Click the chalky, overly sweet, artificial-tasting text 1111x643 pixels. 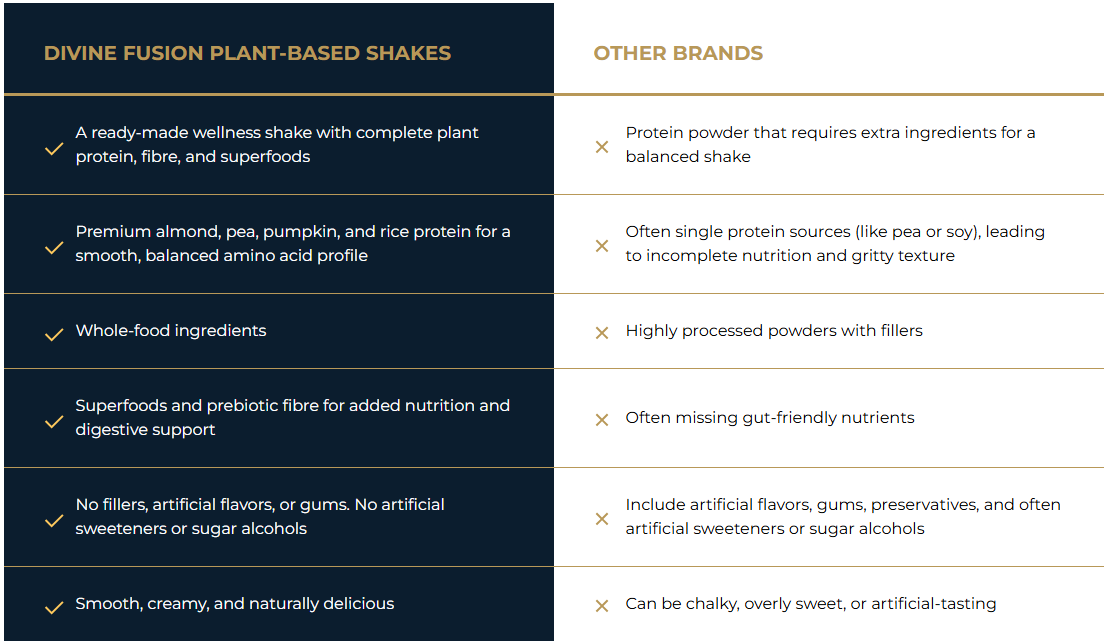tap(811, 604)
